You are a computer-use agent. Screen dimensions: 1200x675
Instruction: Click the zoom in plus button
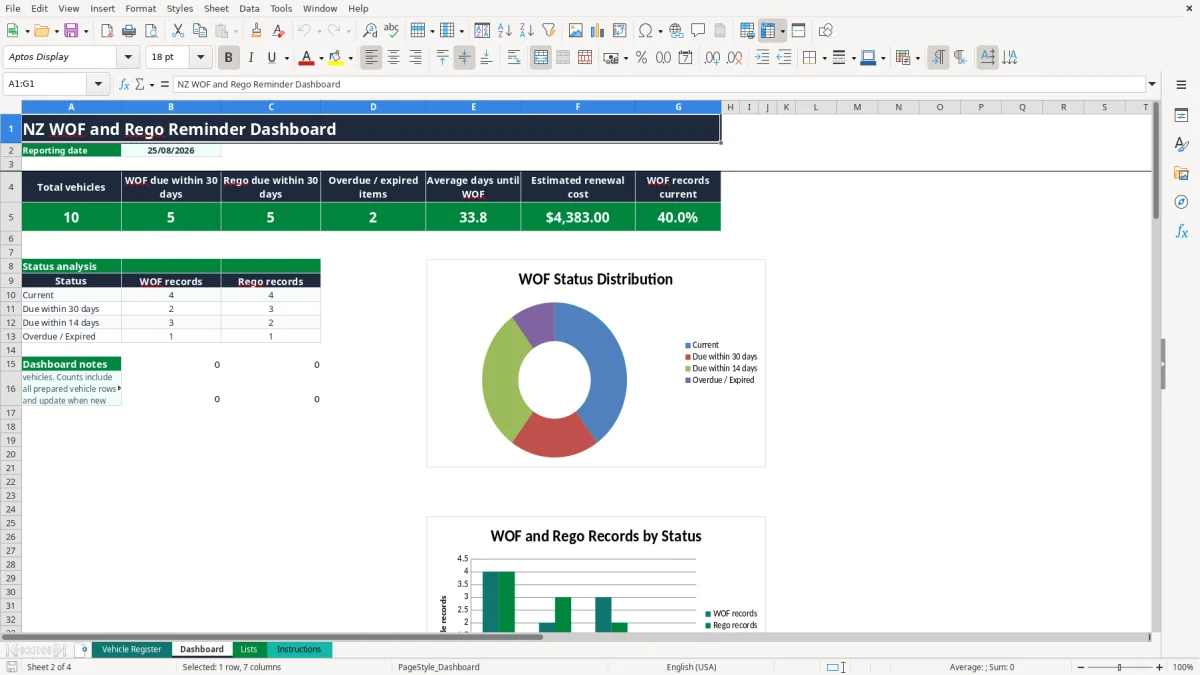click(x=1160, y=667)
